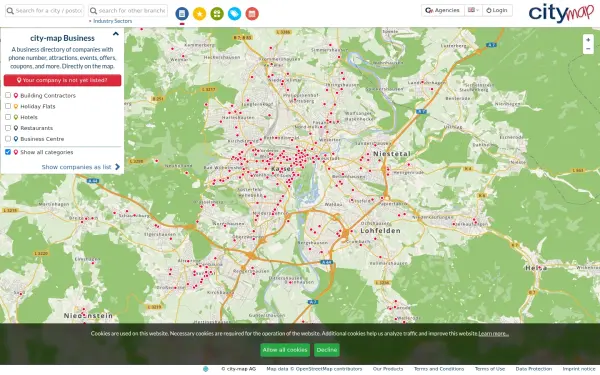Open cookie Learn more link
The width and height of the screenshot is (600, 375).
coord(493,334)
